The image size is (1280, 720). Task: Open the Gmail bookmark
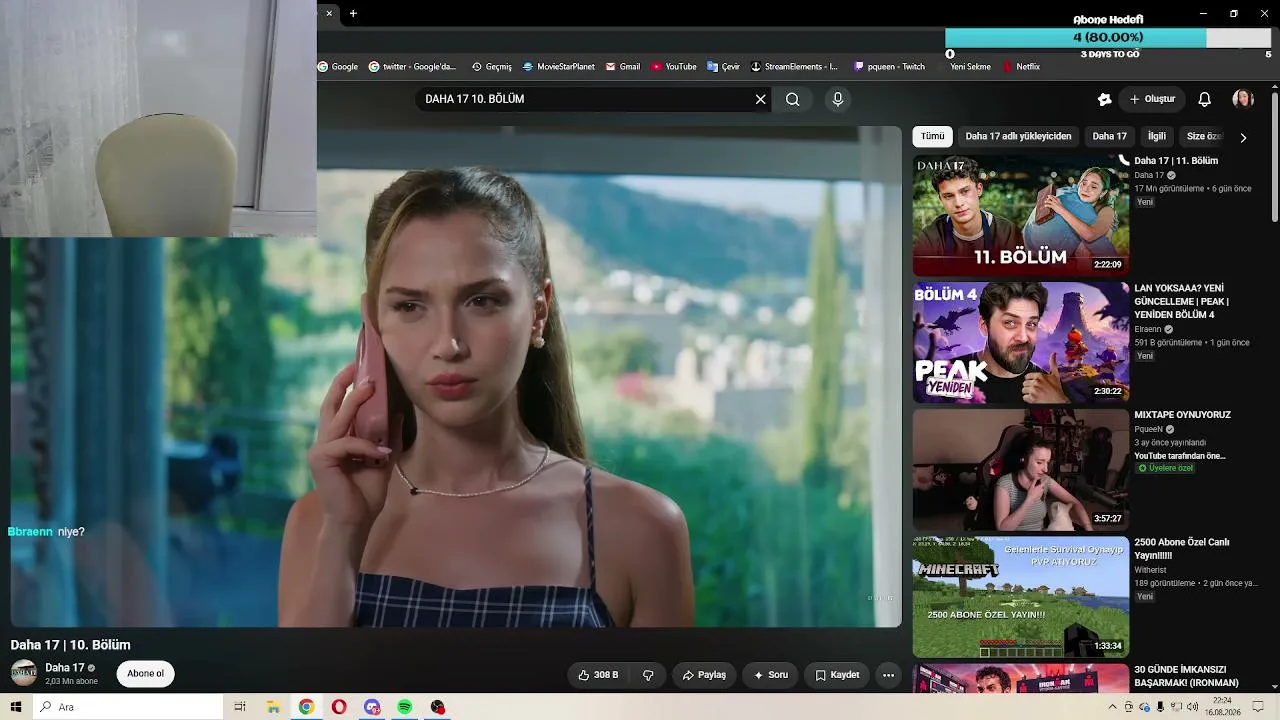pos(622,67)
